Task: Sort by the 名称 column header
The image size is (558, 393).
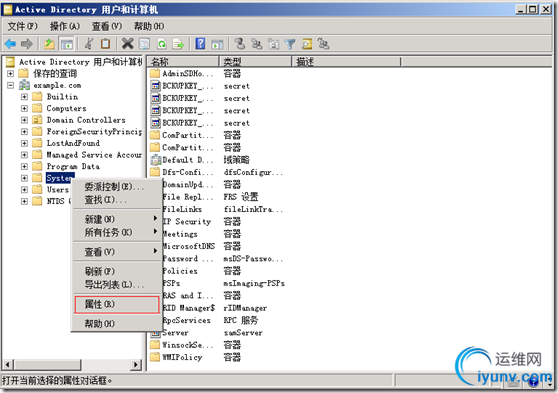Action: pyautogui.click(x=183, y=62)
